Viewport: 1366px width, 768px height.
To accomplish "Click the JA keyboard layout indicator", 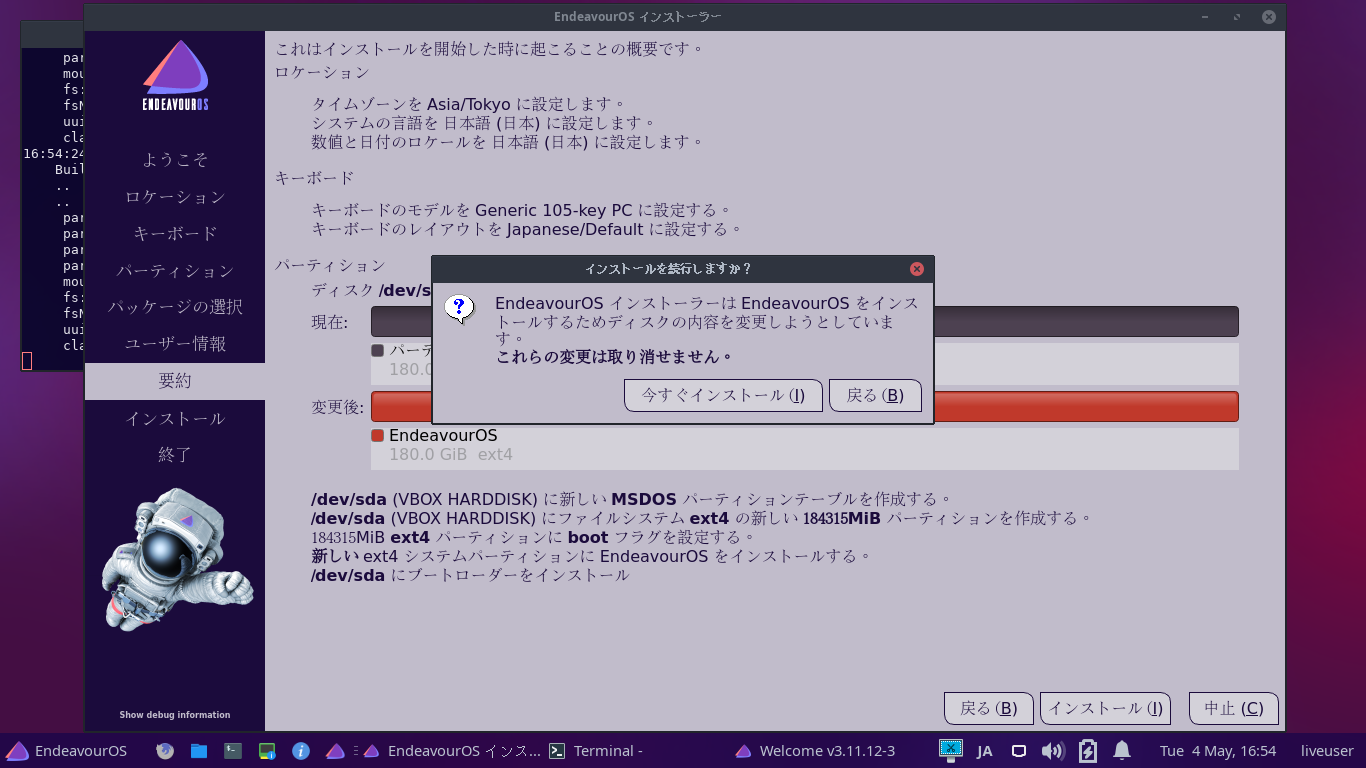I will pyautogui.click(x=985, y=751).
